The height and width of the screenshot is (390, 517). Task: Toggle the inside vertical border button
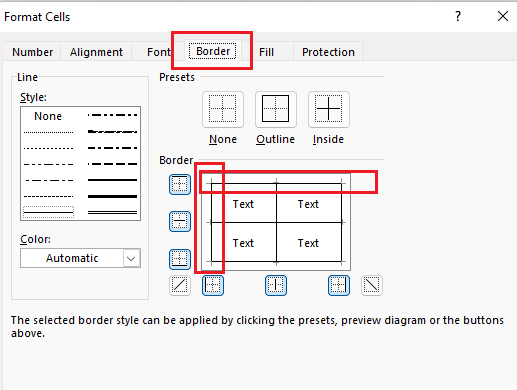pyautogui.click(x=276, y=285)
